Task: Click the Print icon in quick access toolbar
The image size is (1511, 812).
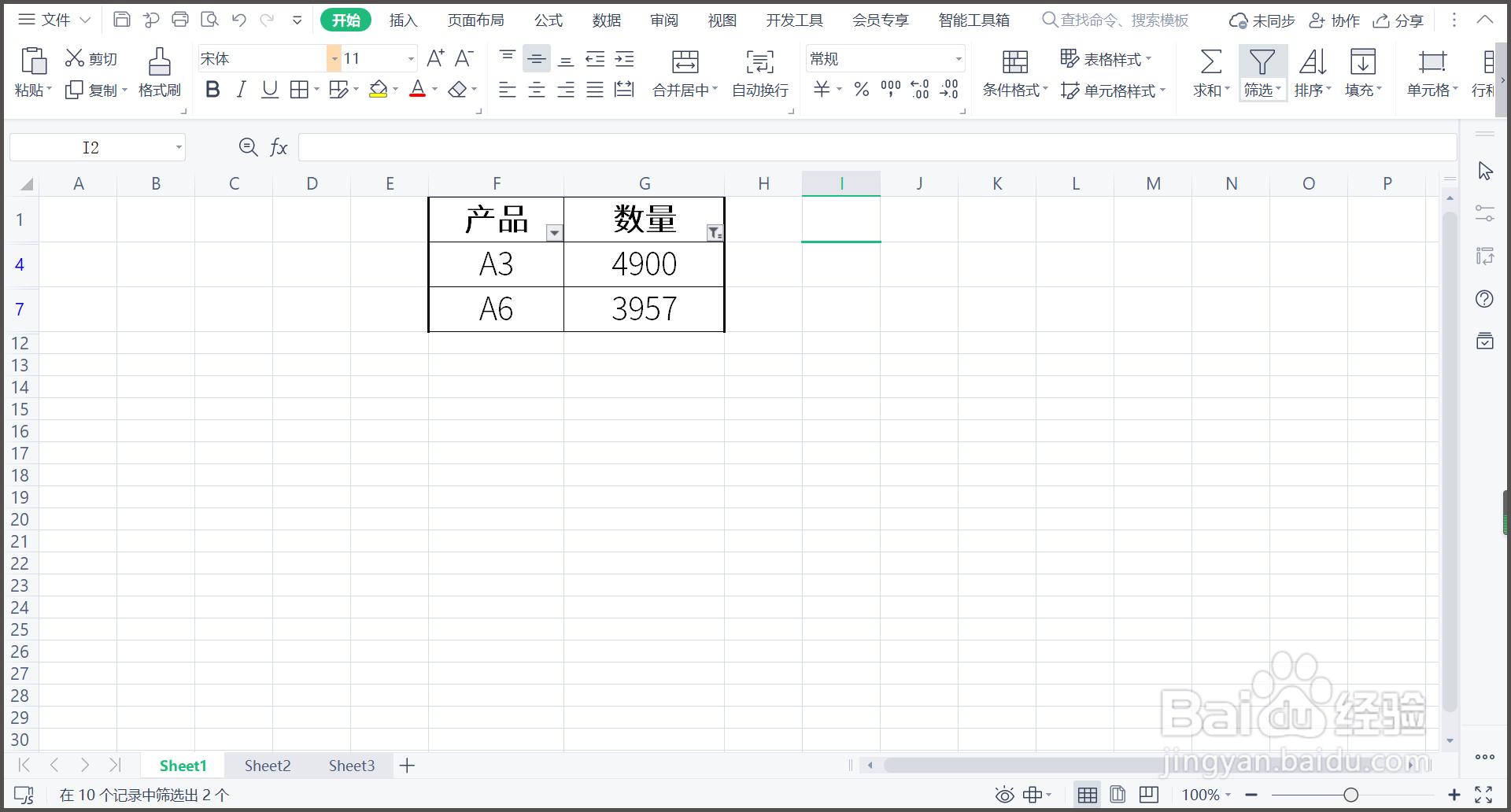Action: point(180,19)
